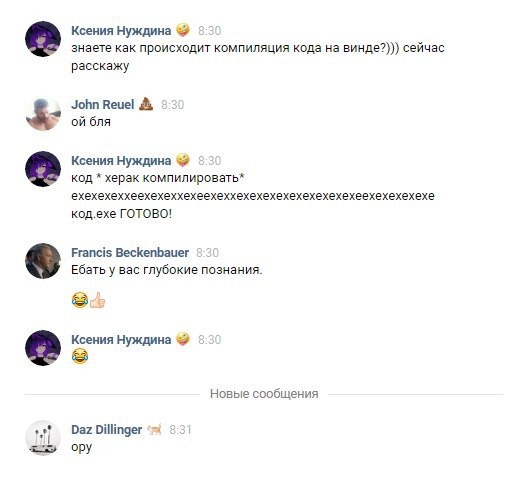
Task: Open Francis Beckenbauer's profile picture
Action: click(43, 261)
